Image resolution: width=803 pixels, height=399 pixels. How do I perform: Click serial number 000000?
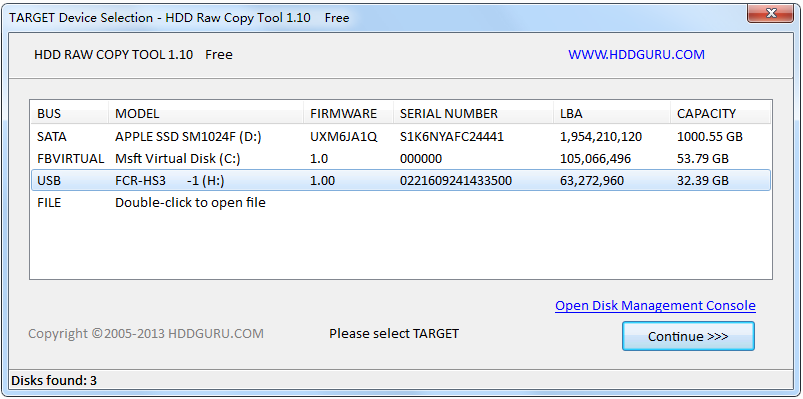pyautogui.click(x=421, y=159)
